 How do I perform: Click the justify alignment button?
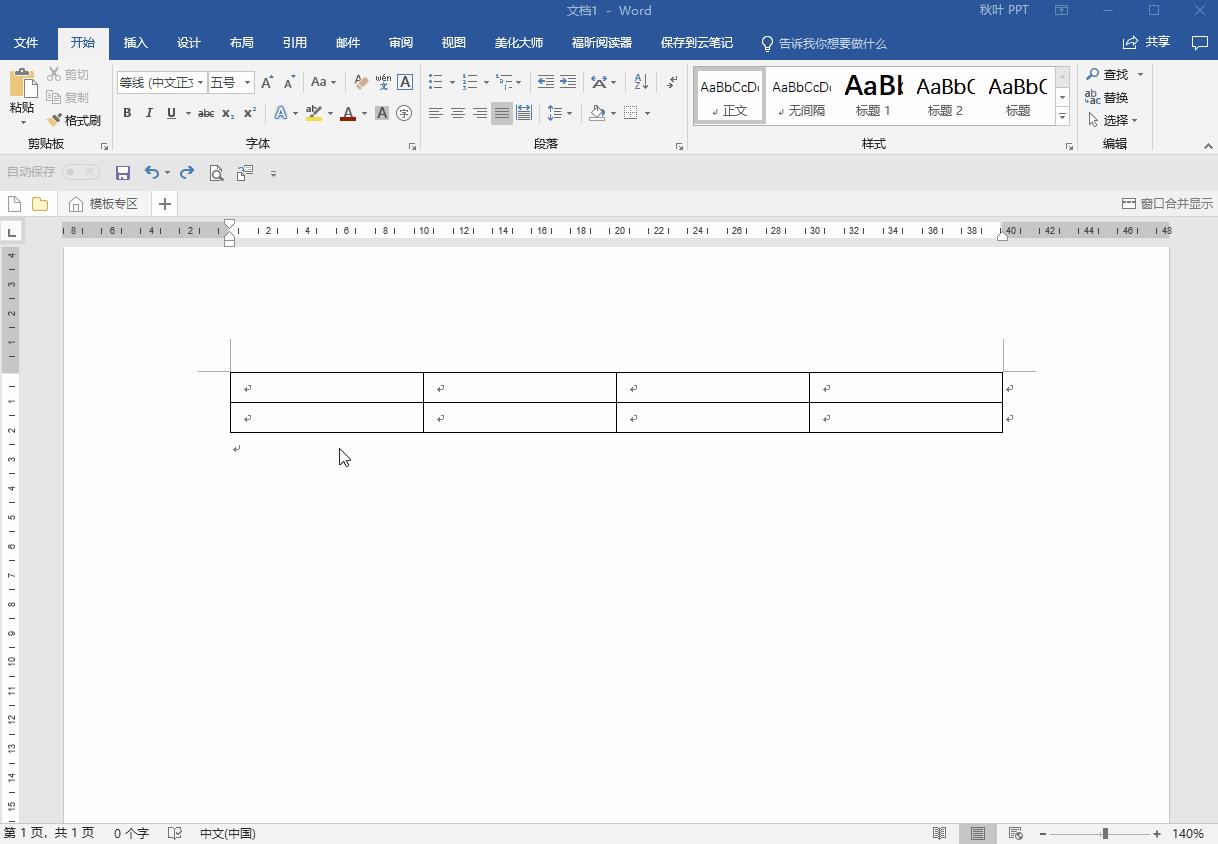(x=502, y=113)
